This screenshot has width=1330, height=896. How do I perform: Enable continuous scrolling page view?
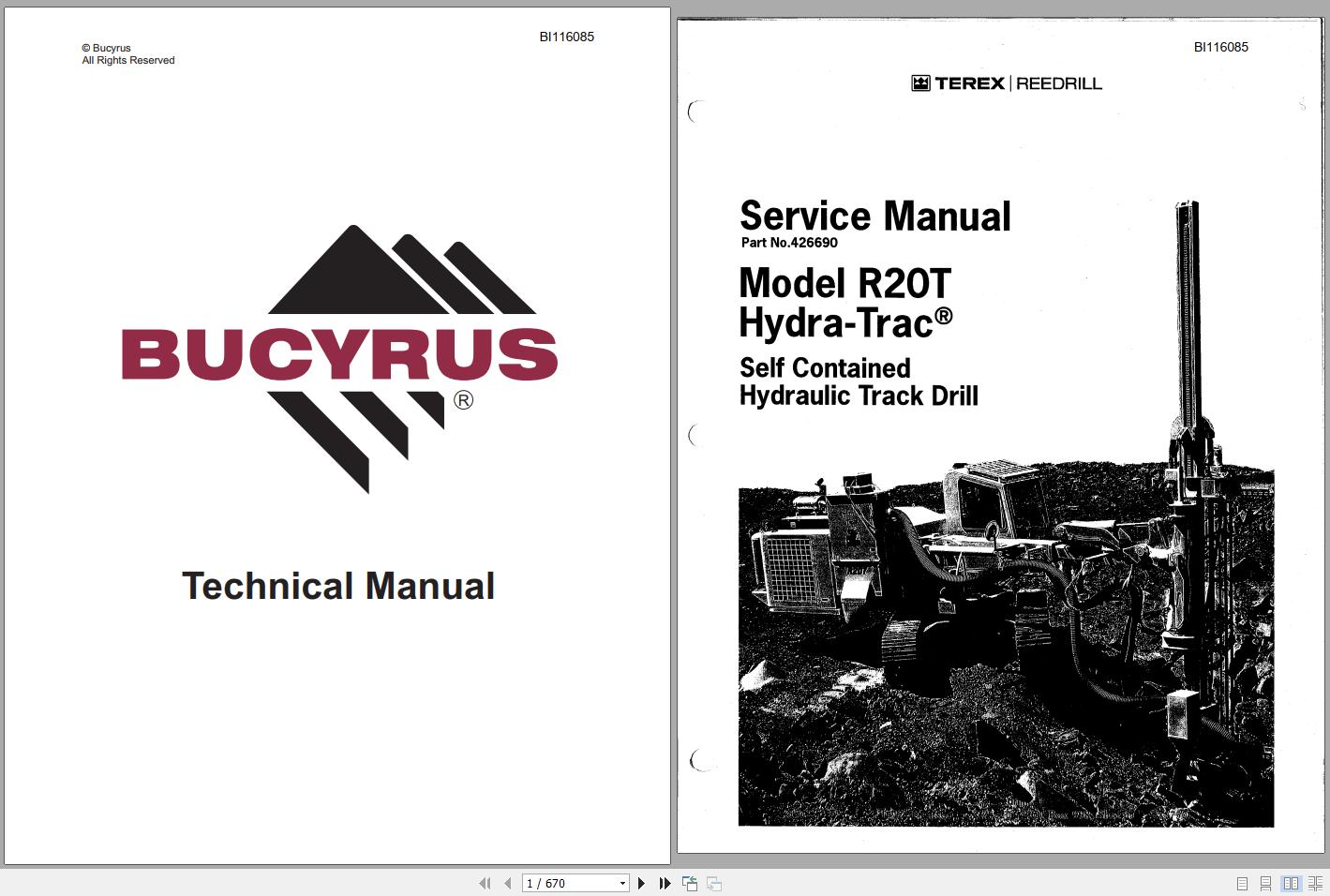point(1265,883)
